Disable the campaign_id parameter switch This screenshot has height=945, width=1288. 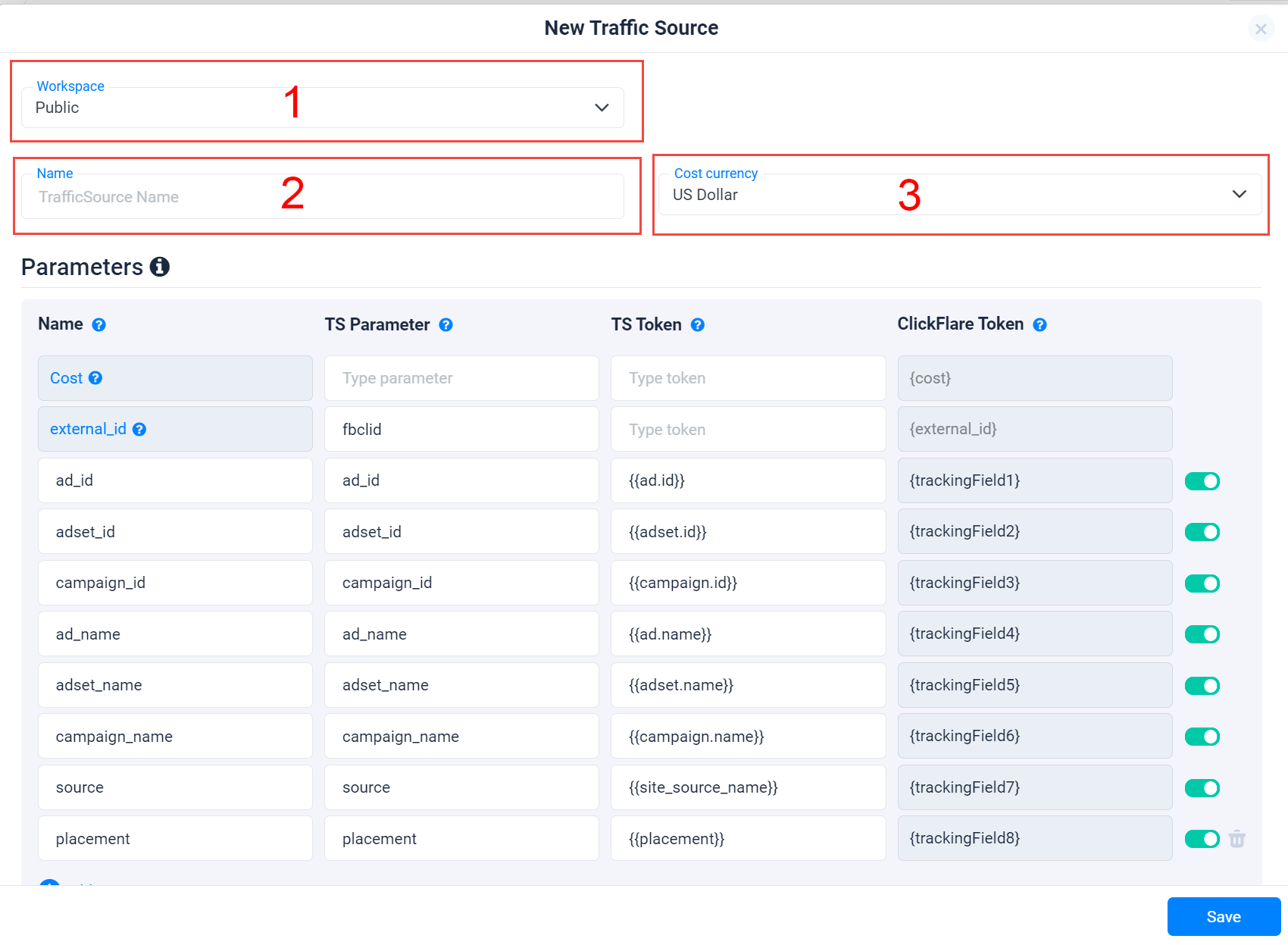[x=1202, y=584]
